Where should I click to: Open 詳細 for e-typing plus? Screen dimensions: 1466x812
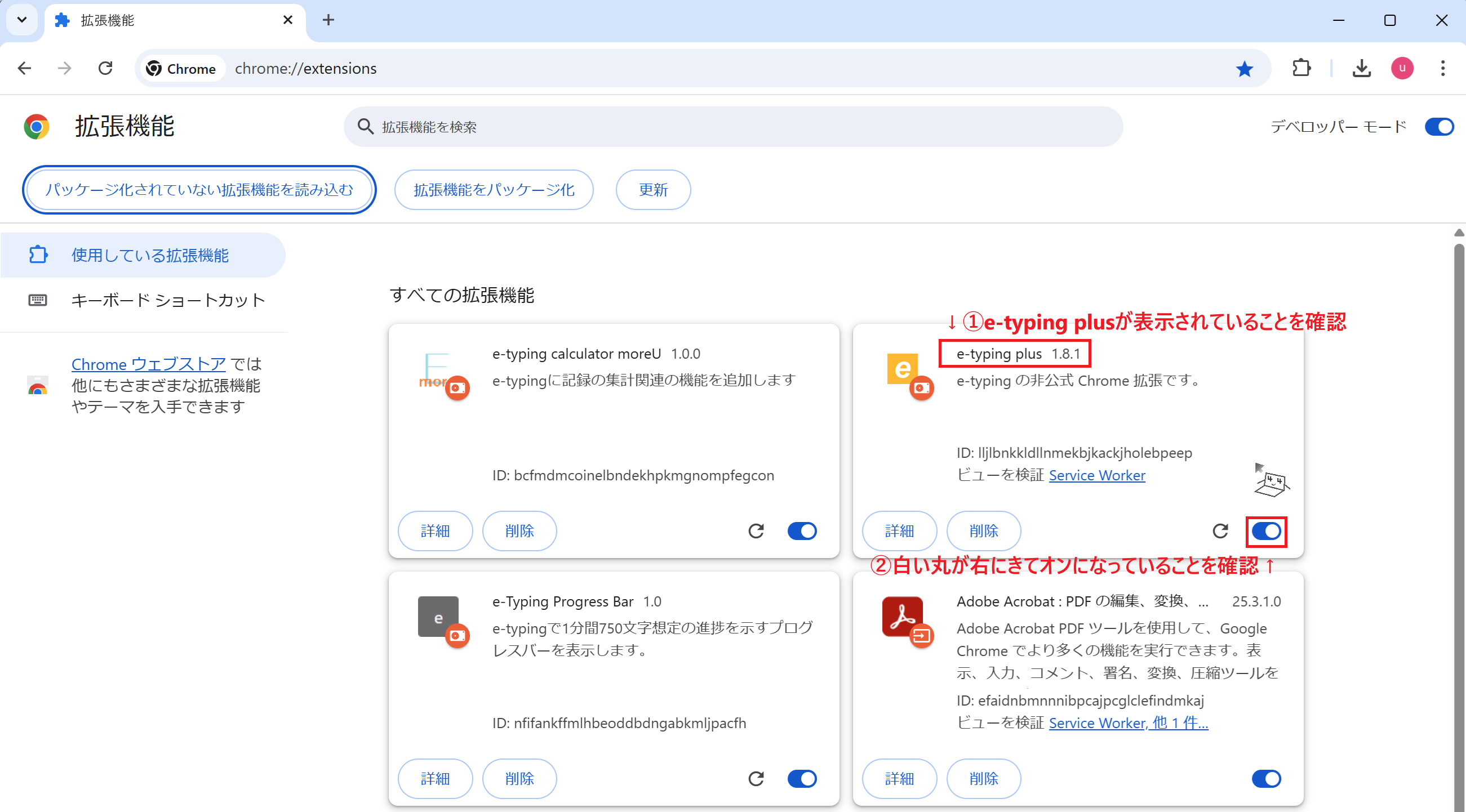[900, 531]
